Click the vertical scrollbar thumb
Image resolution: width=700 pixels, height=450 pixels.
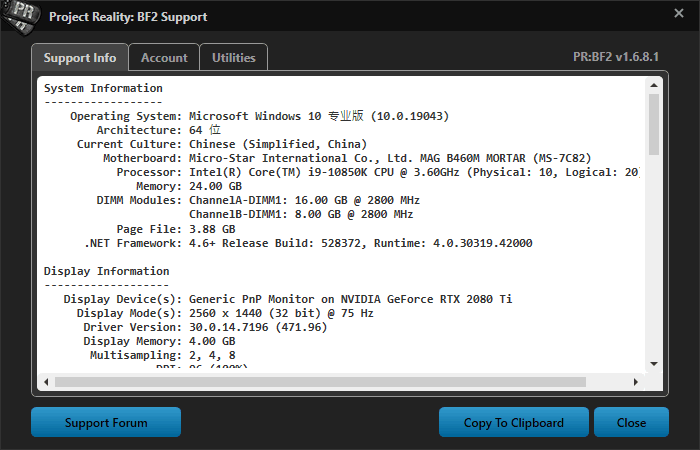pyautogui.click(x=654, y=124)
